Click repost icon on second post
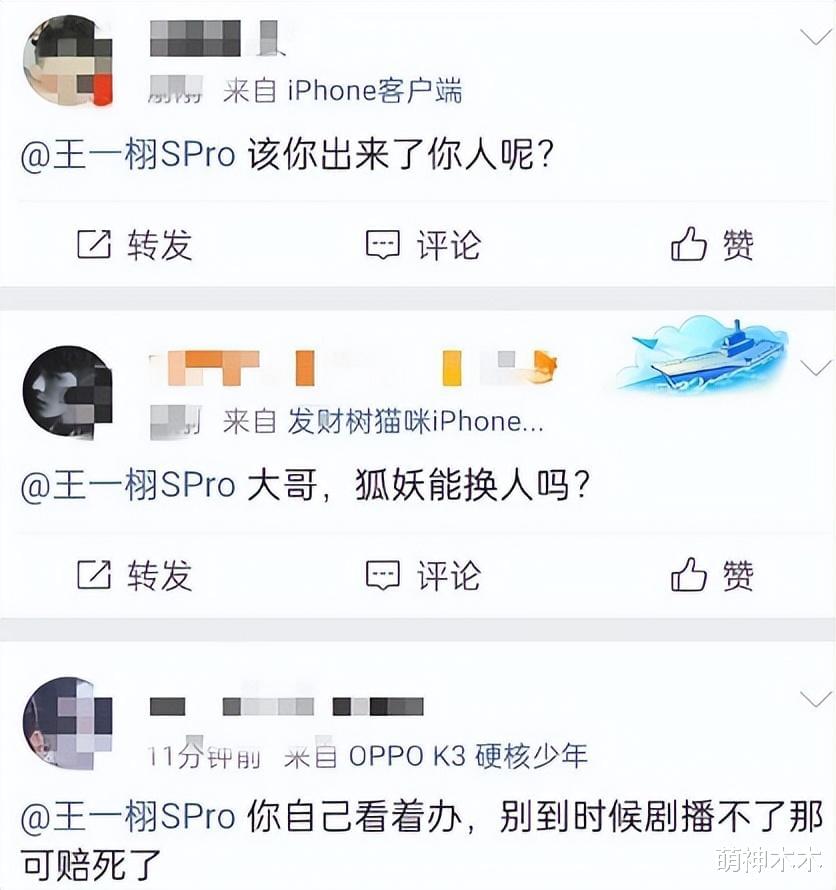Viewport: 836px width, 890px height. (x=94, y=575)
